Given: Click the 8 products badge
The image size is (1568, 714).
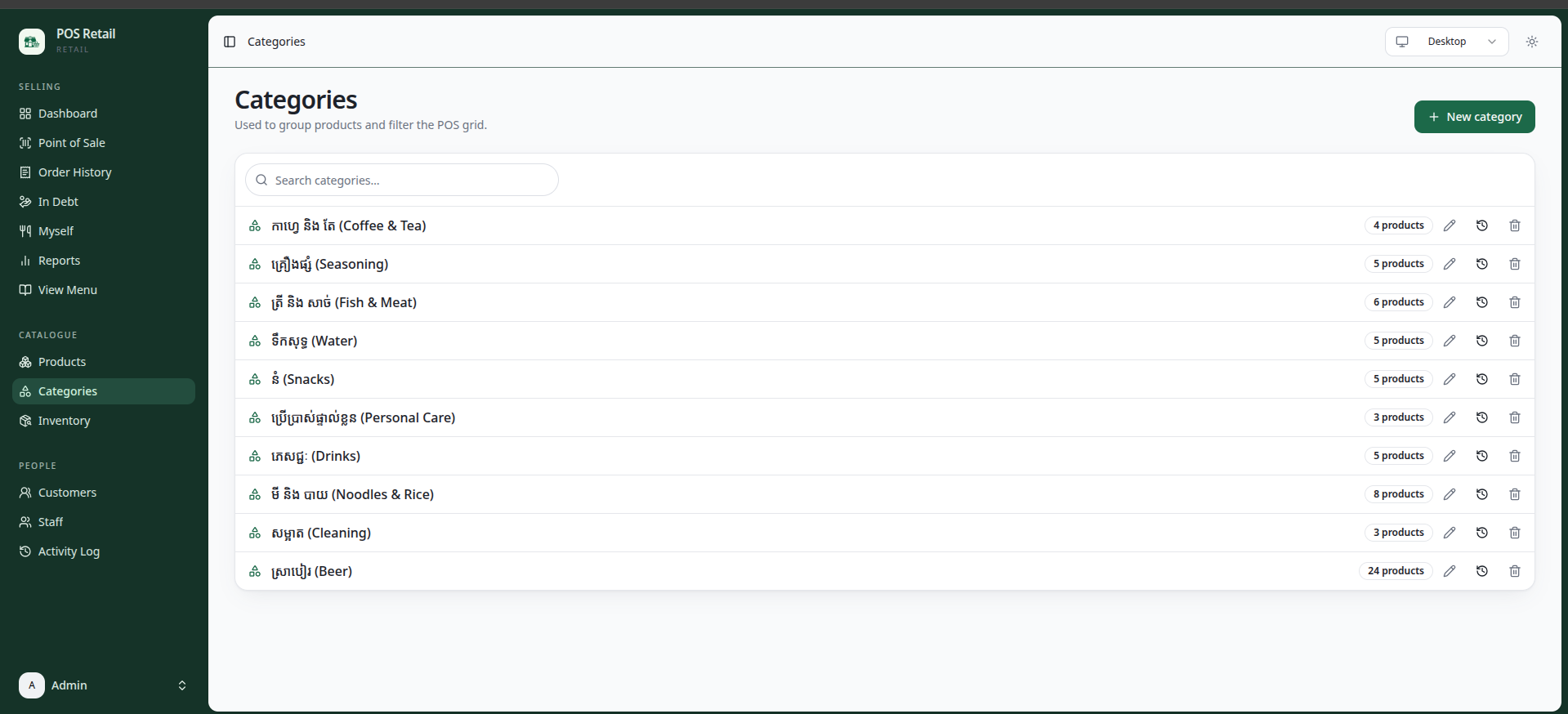Looking at the screenshot, I should tap(1398, 494).
